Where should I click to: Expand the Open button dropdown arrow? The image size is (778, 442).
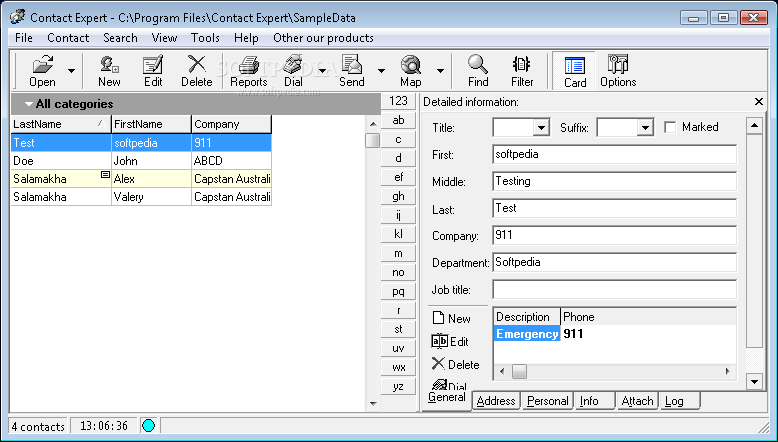point(71,71)
